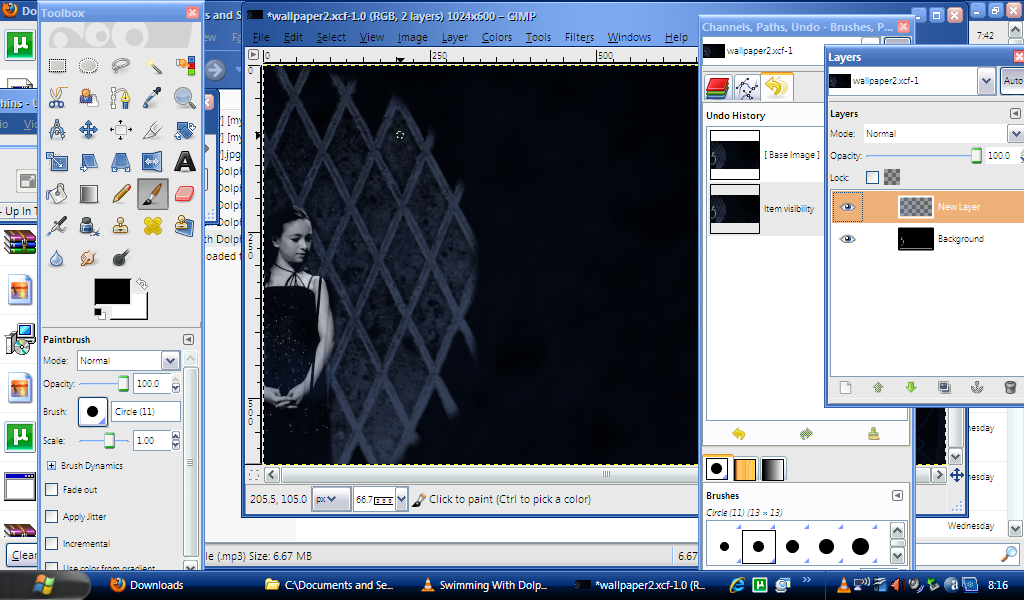The width and height of the screenshot is (1024, 600).
Task: Select the Color Picker tool
Action: click(x=153, y=98)
